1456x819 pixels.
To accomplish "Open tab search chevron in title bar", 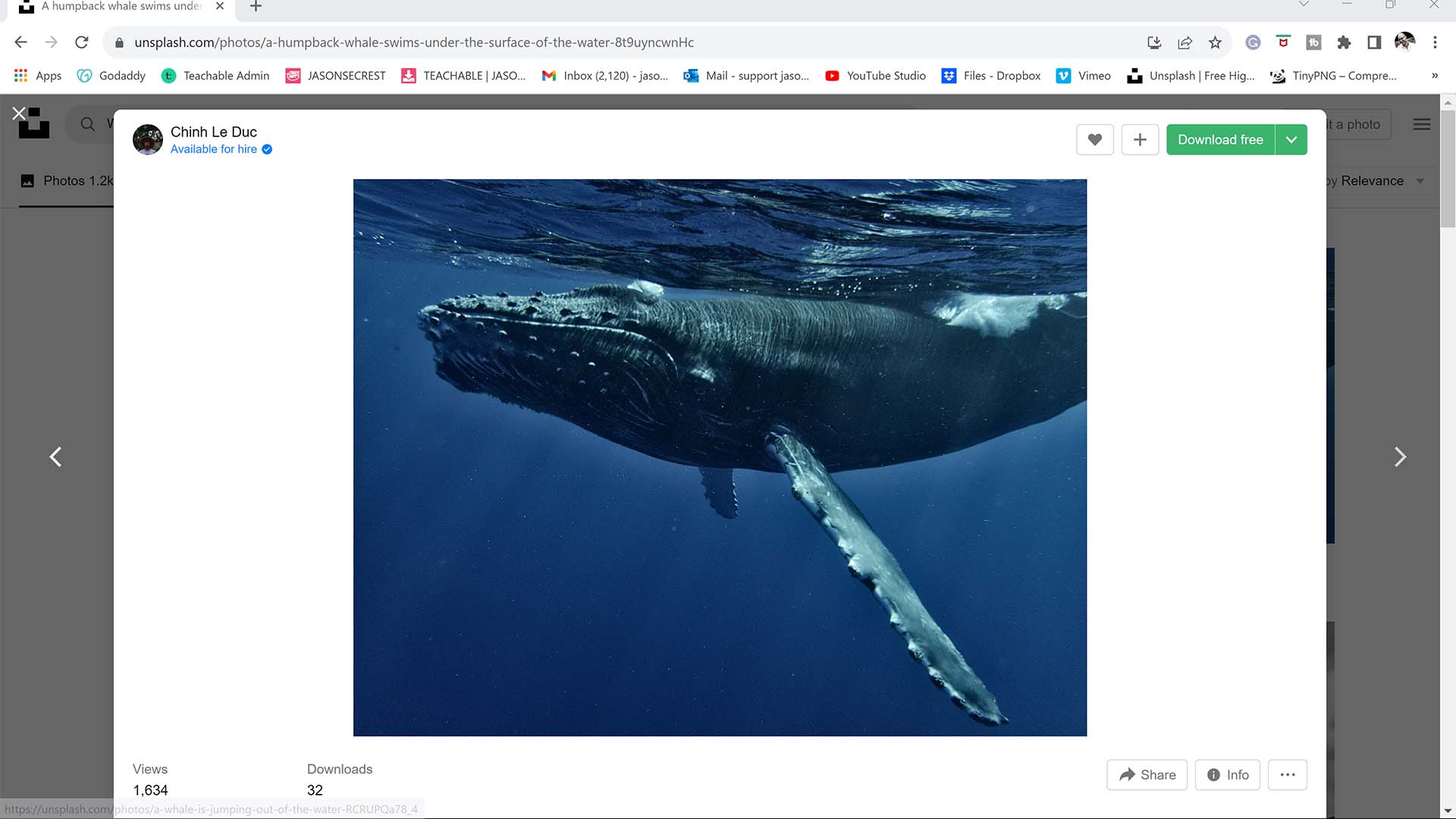I will point(1304,5).
